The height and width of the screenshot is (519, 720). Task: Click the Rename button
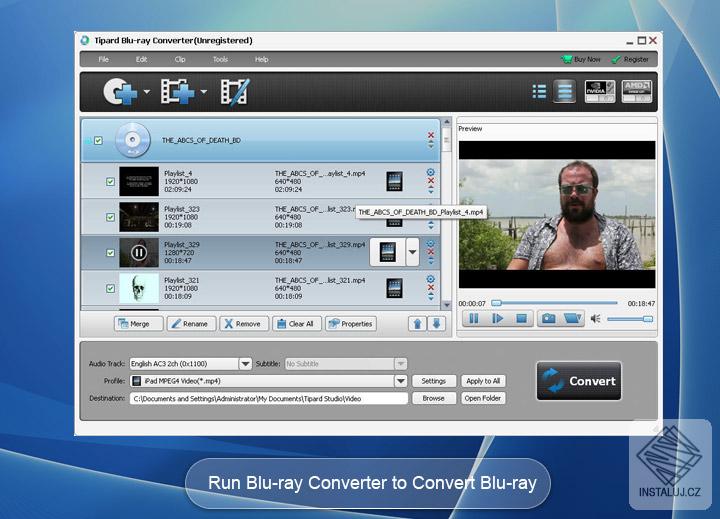(191, 324)
